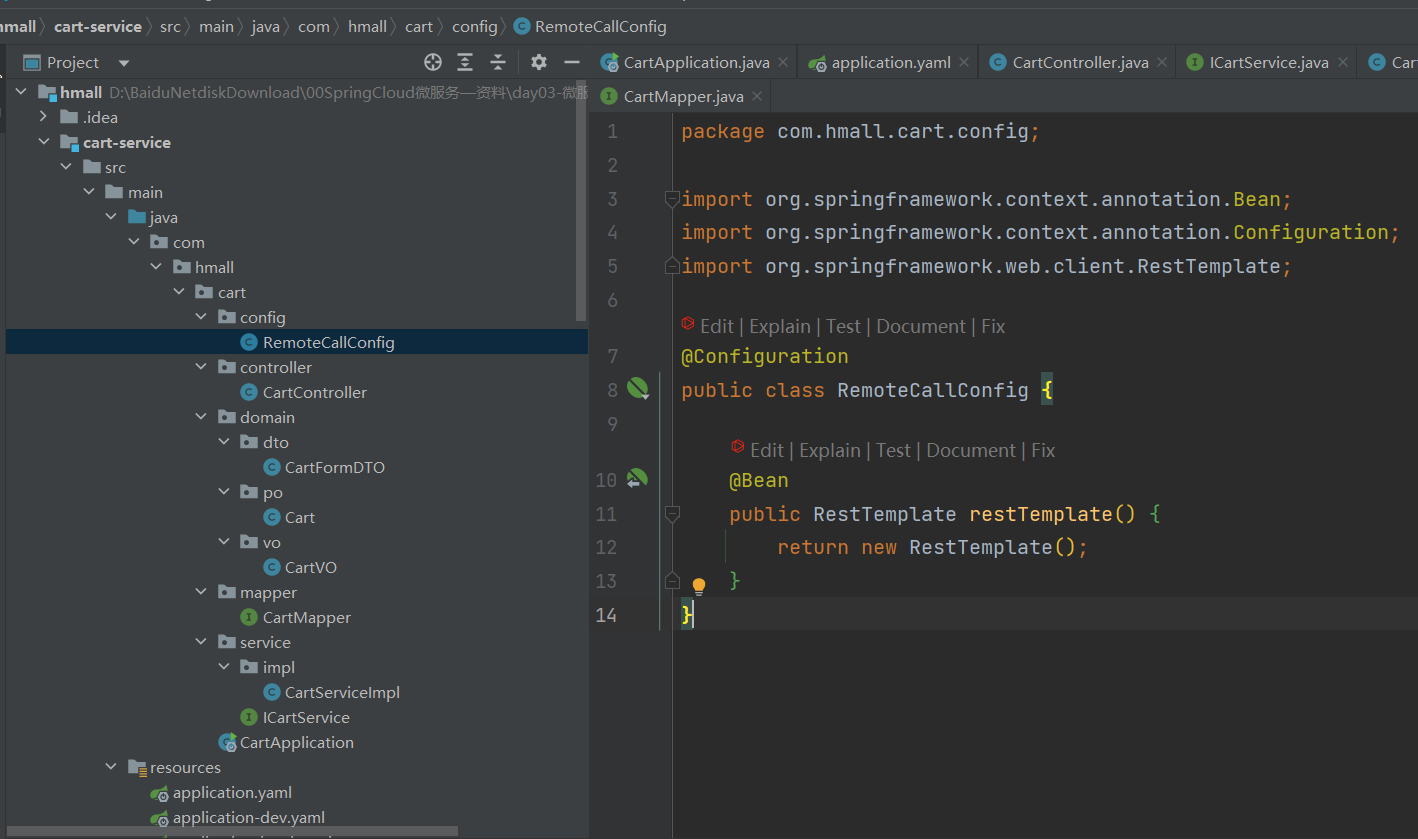This screenshot has height=839, width=1418.
Task: Click the bean navigation gutter icon on line 10
Action: (x=637, y=480)
